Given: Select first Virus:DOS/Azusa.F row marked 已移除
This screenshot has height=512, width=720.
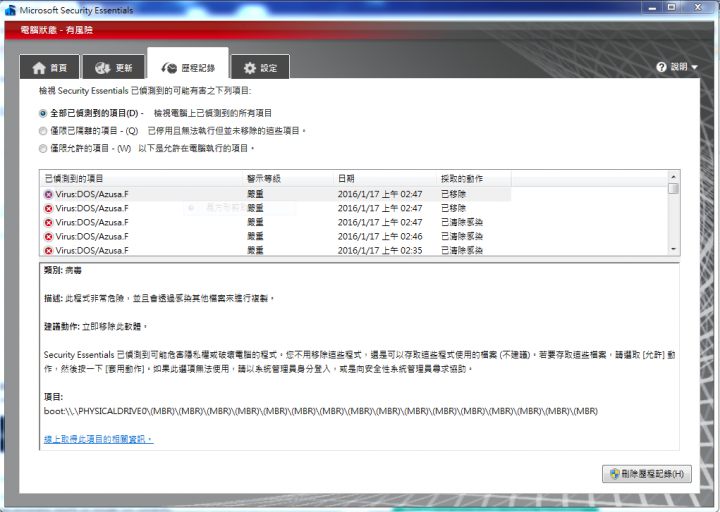Looking at the screenshot, I should pos(276,194).
